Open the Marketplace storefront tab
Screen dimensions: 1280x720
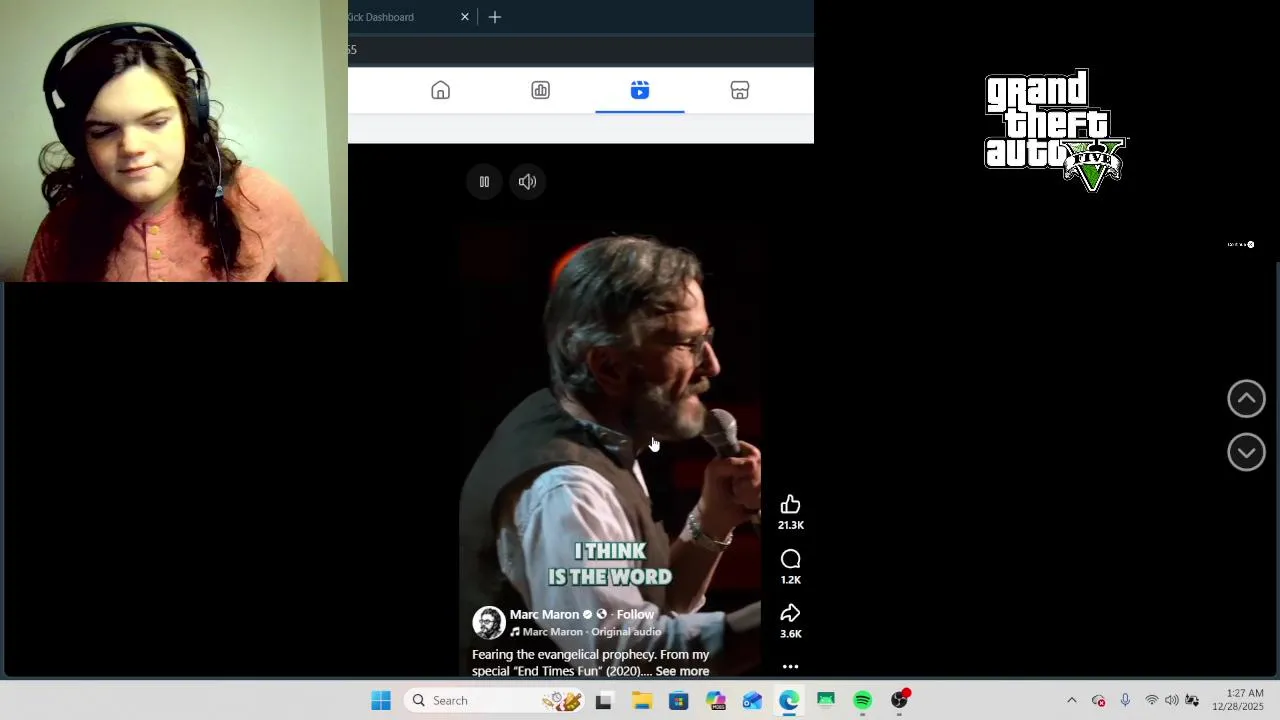(740, 91)
